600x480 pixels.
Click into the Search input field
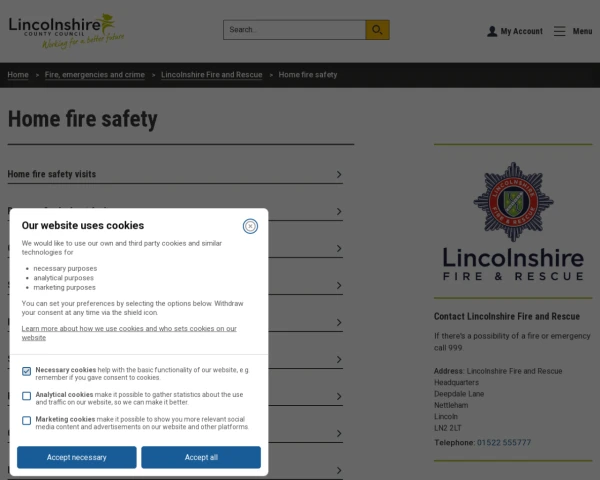tap(294, 30)
